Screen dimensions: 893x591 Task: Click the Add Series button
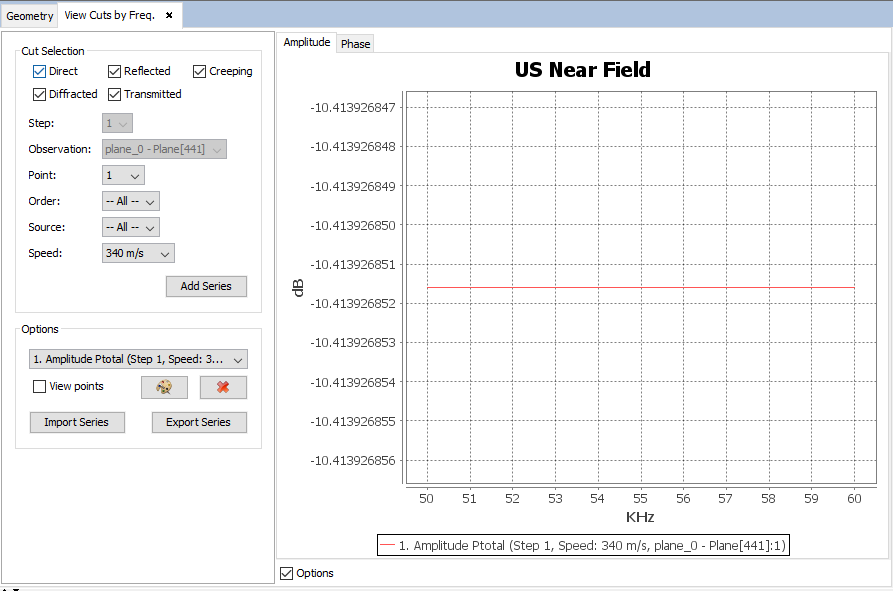click(206, 286)
